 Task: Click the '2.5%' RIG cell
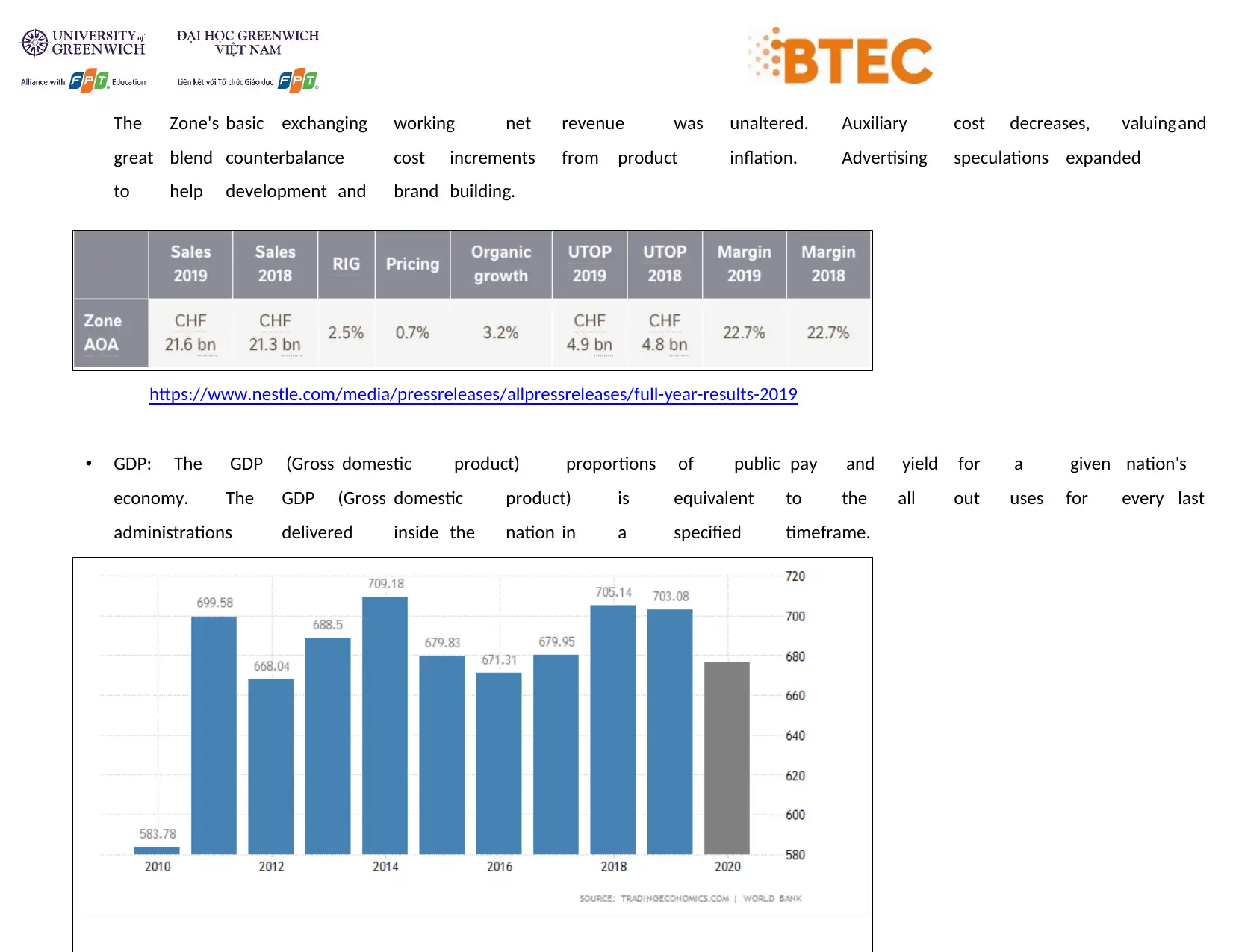346,333
